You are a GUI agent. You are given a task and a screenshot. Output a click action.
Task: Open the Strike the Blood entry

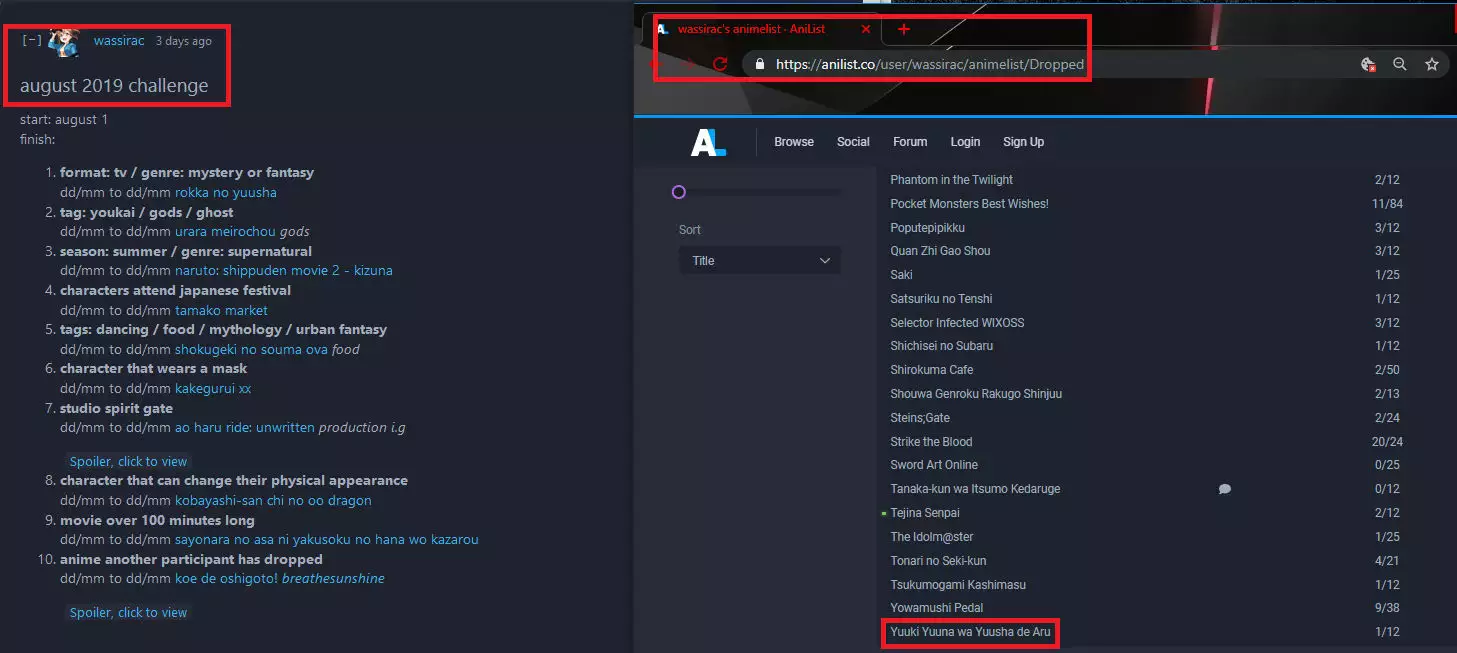coord(931,442)
